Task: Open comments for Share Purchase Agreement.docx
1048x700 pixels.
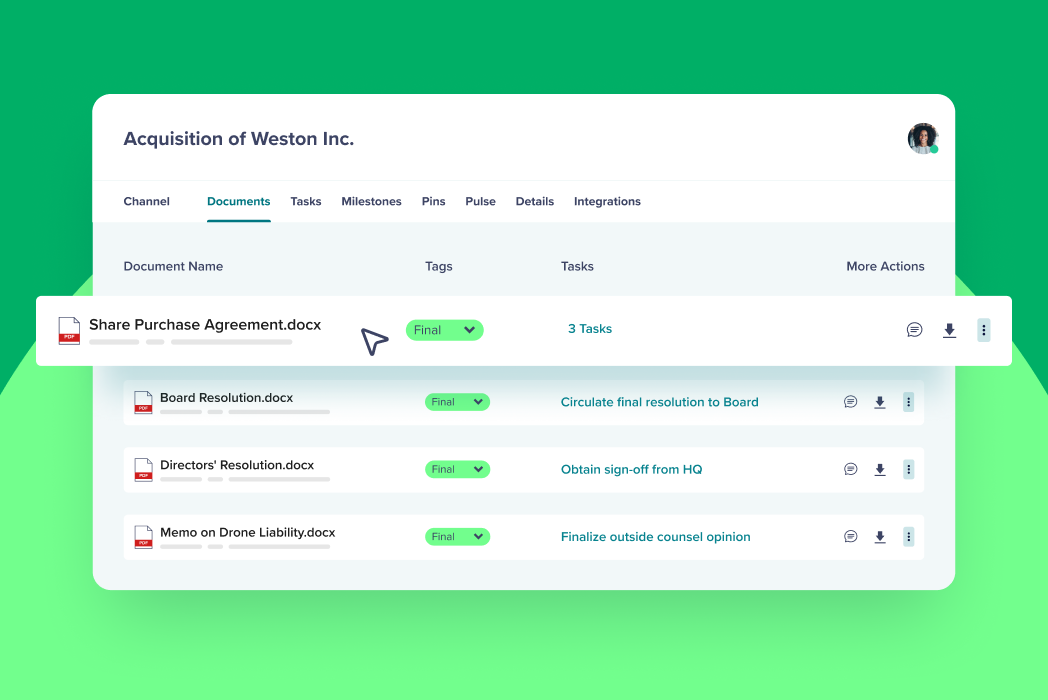Action: 914,330
